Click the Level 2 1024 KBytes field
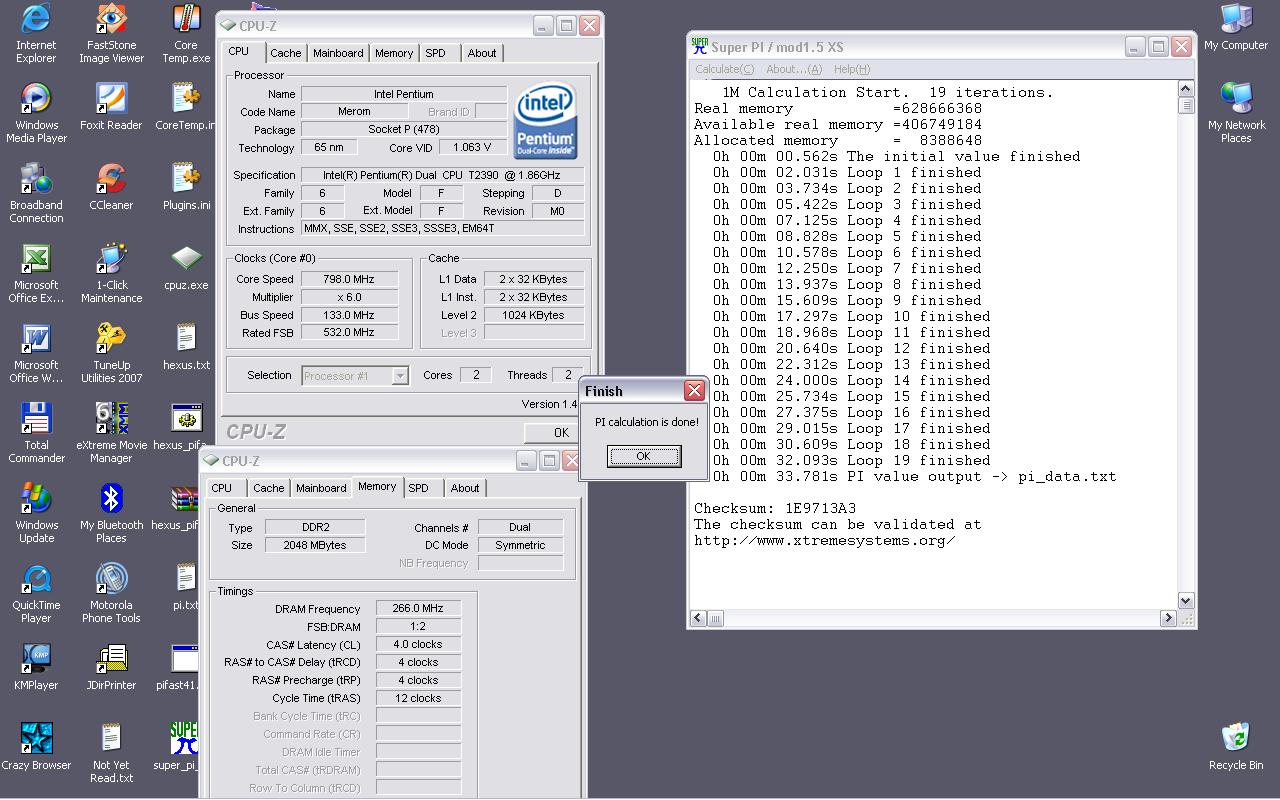This screenshot has width=1280, height=800. pos(534,315)
